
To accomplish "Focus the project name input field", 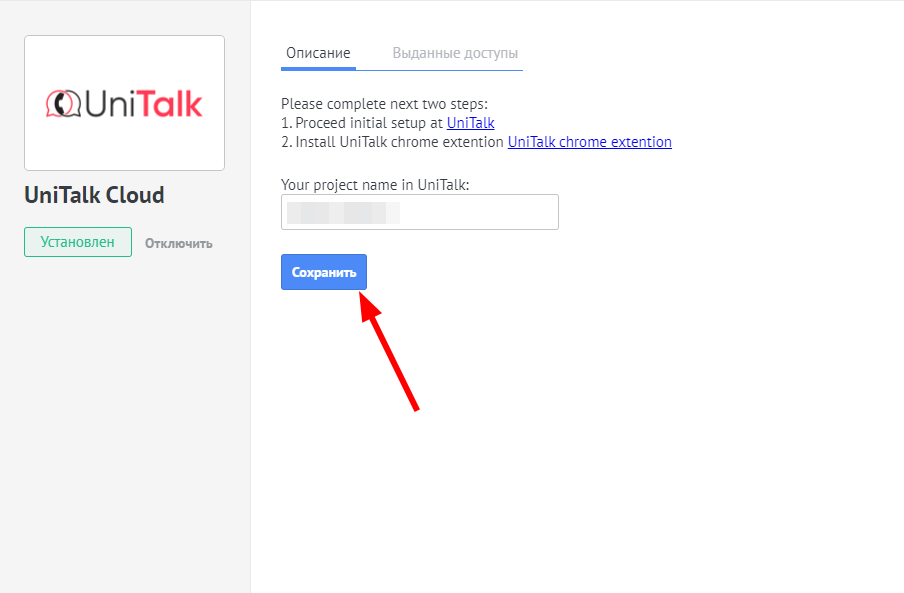I will click(x=419, y=212).
